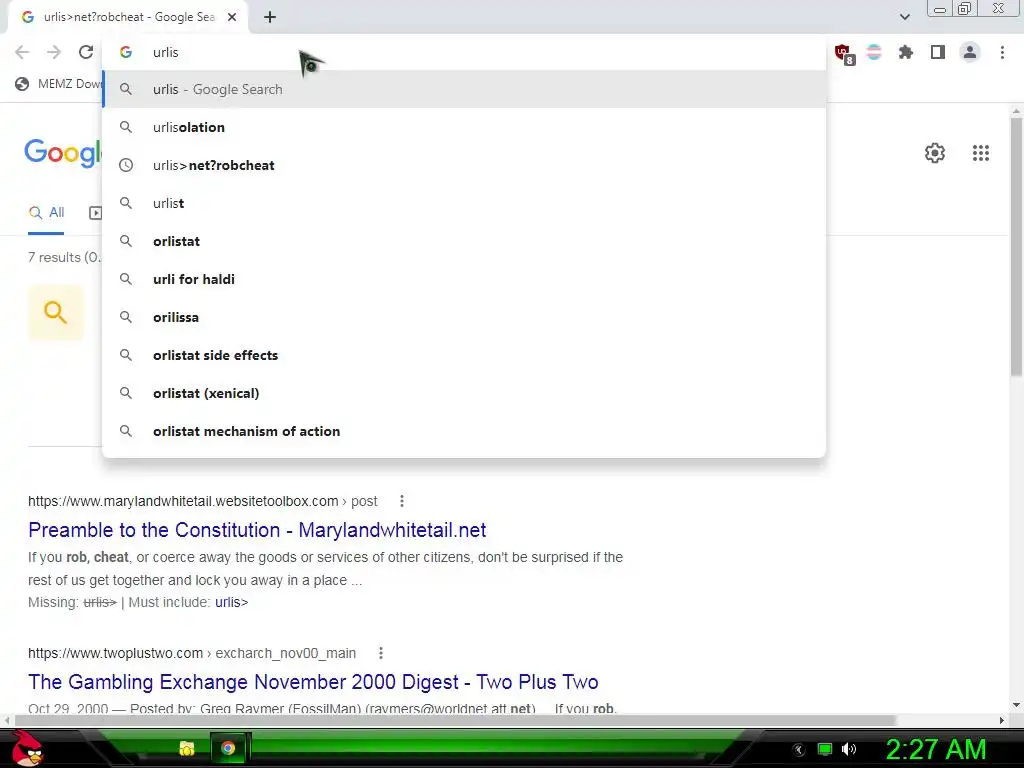
Task: Open the Angry Birds start button
Action: 27,748
